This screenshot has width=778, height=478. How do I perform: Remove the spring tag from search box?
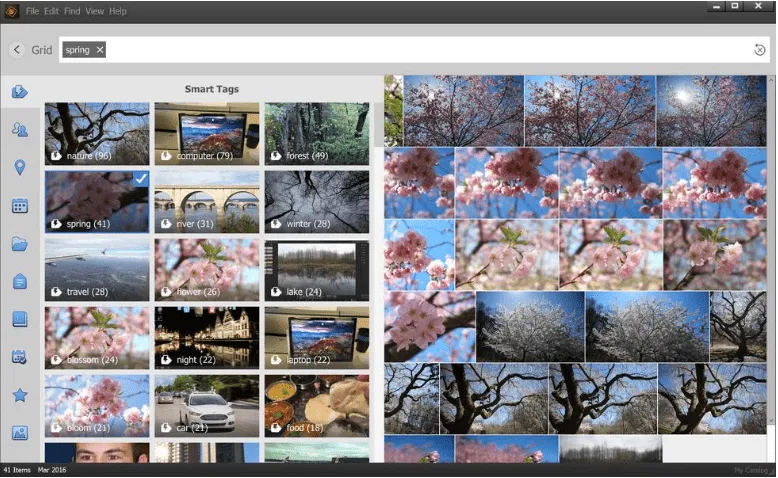pyautogui.click(x=99, y=50)
